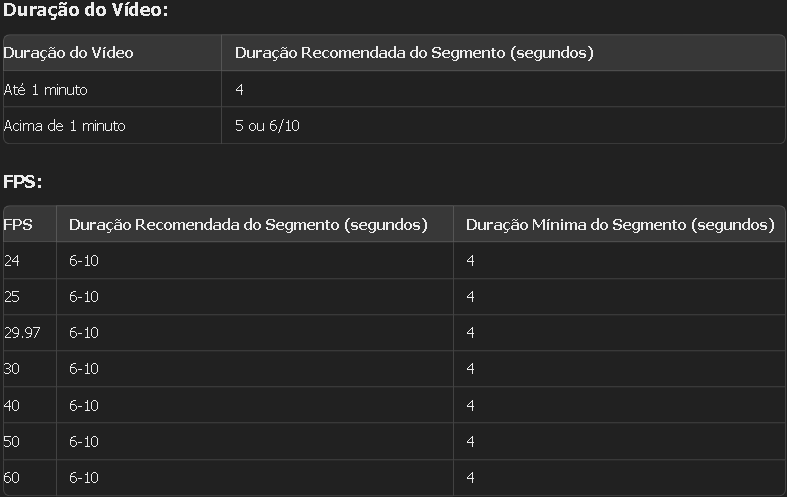Screen dimensions: 787x497
Task: Click the first table's 'Duração Recomendada do Segmento' header
Action: tap(414, 53)
